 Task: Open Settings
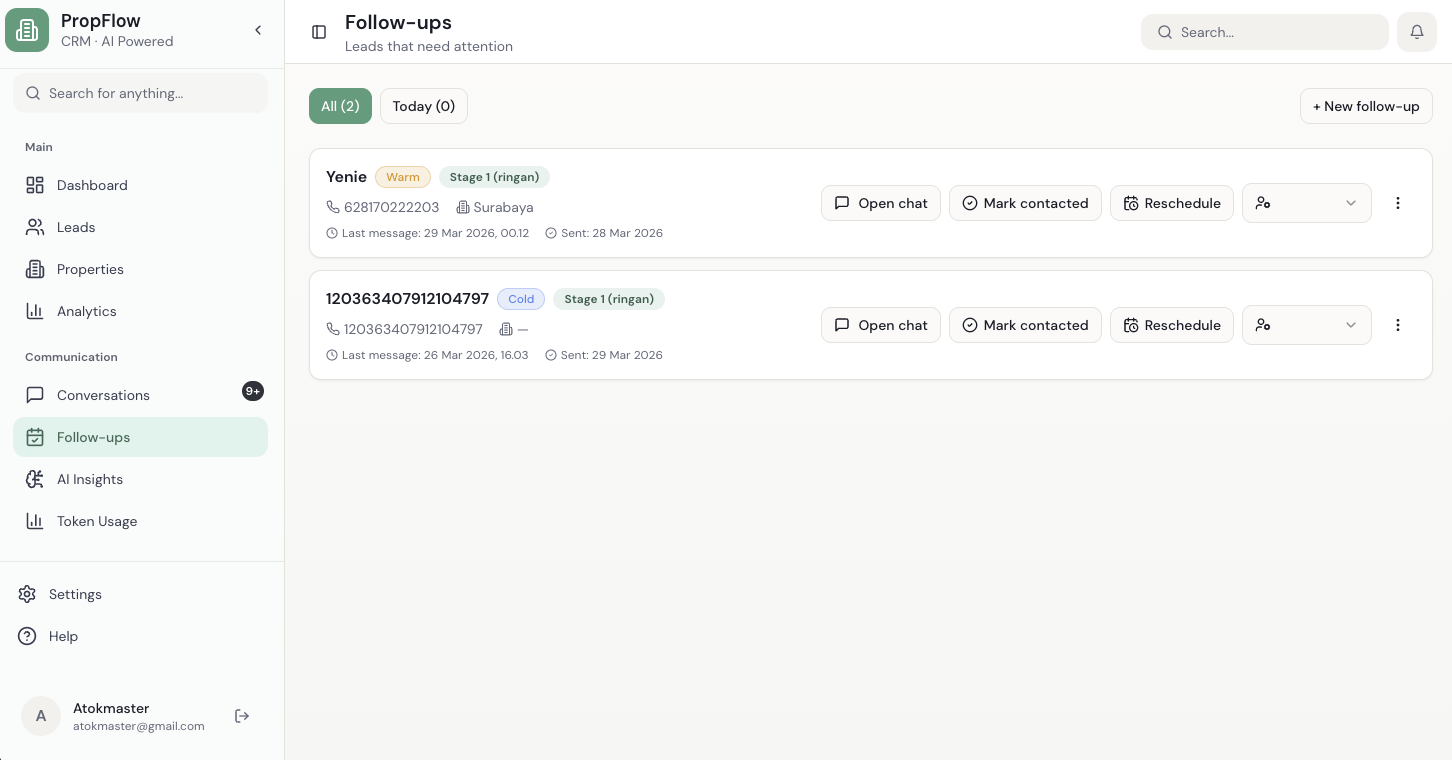pos(140,594)
